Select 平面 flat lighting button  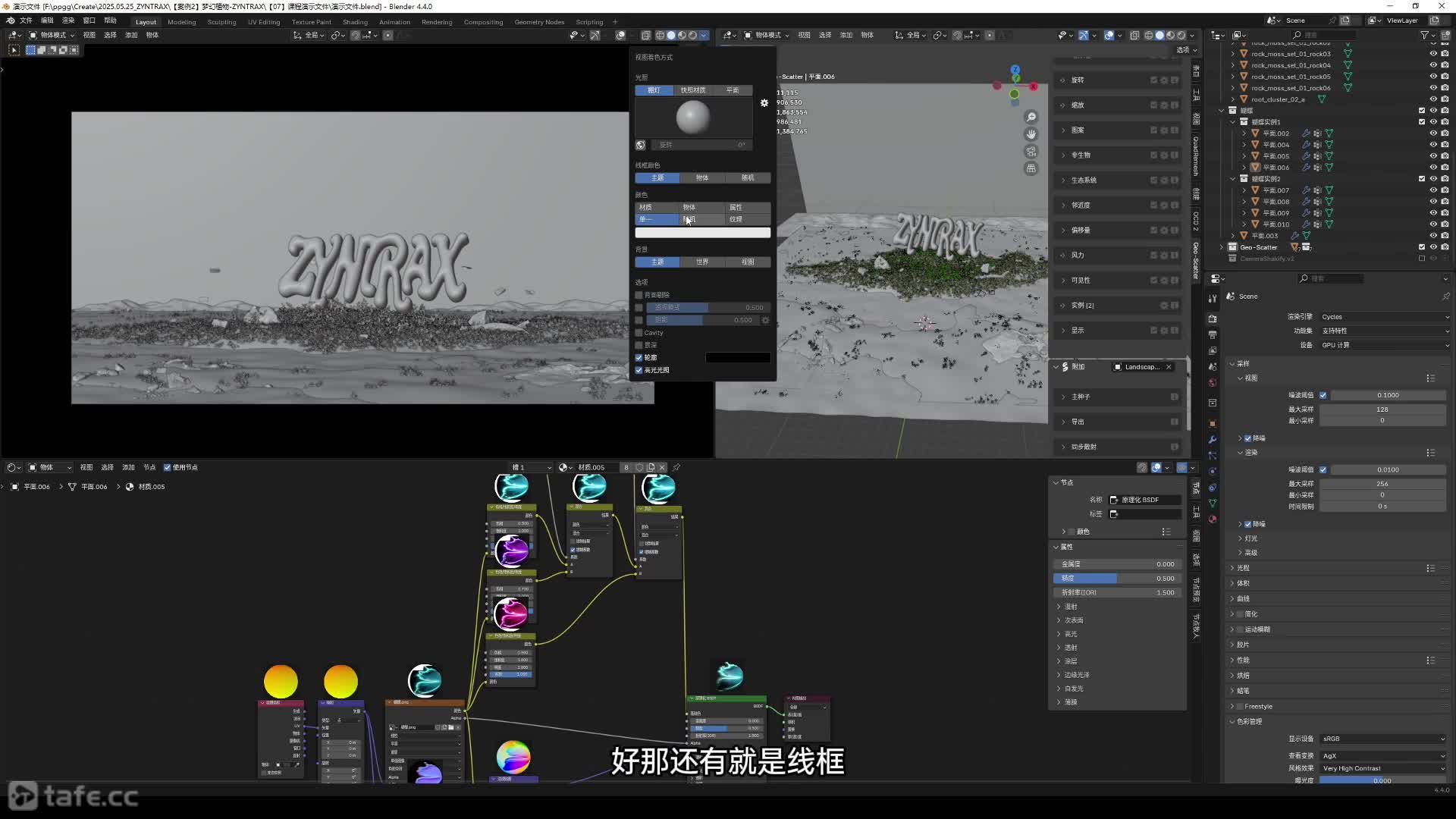732,90
